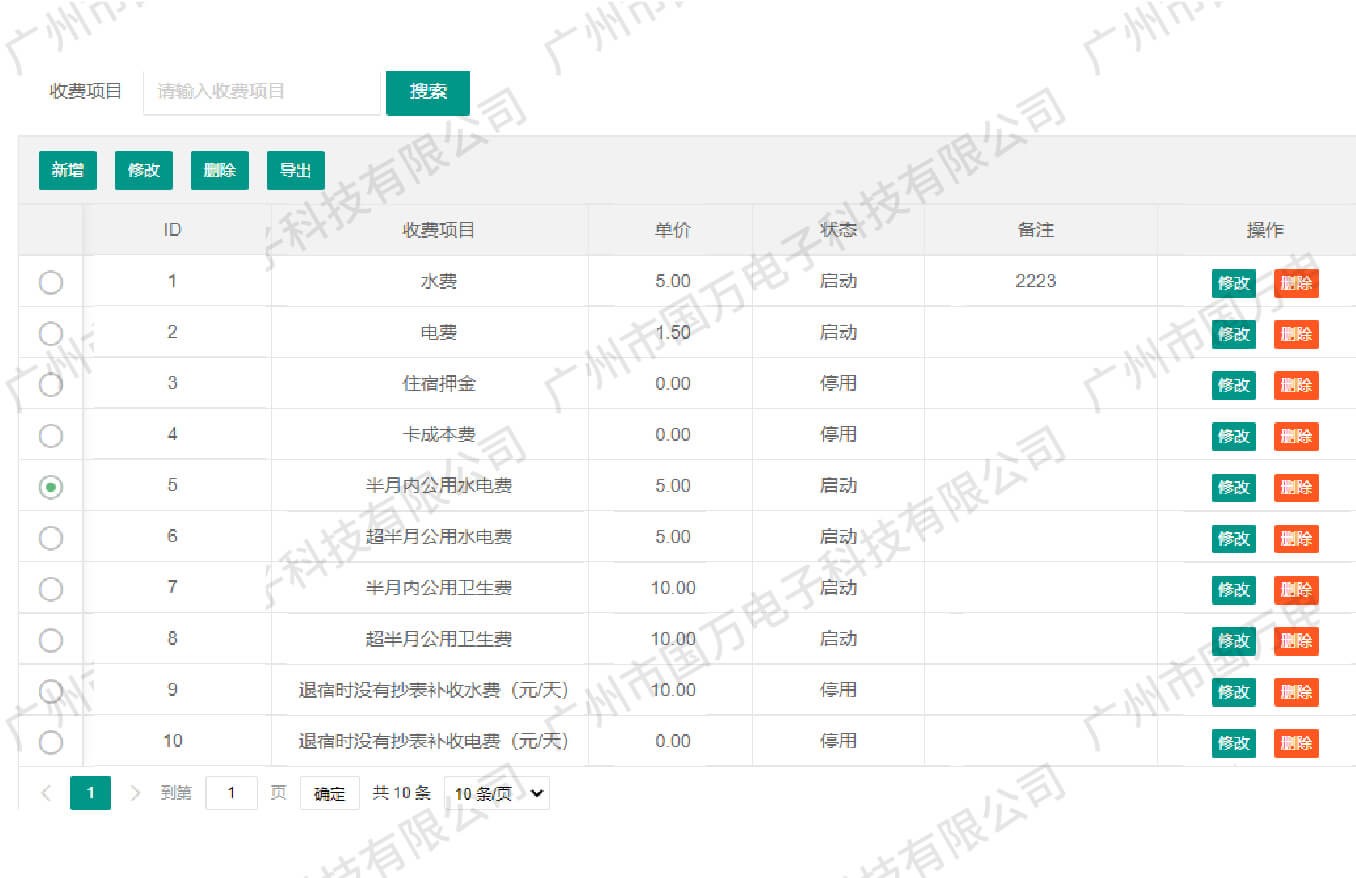Click the toolbar 删除 button
Screen dimensions: 1356x878
(x=220, y=170)
